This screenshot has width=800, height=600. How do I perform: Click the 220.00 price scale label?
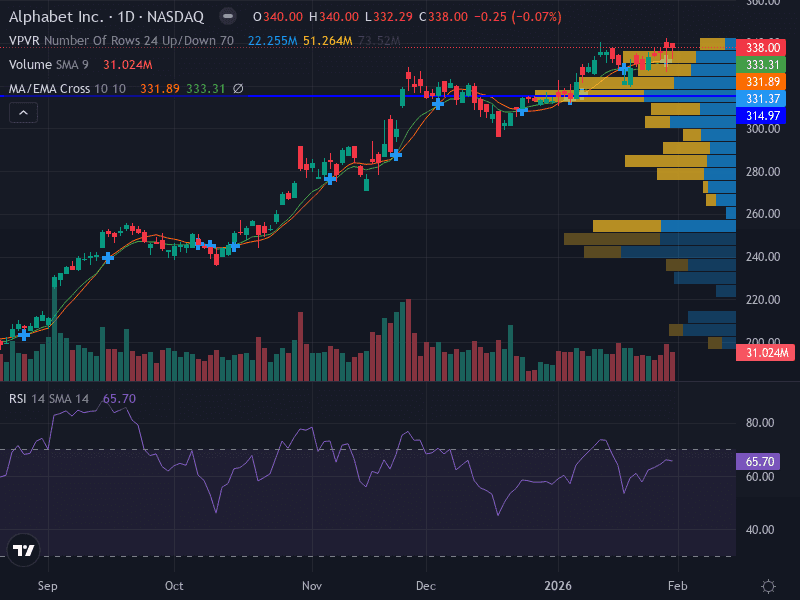point(763,299)
